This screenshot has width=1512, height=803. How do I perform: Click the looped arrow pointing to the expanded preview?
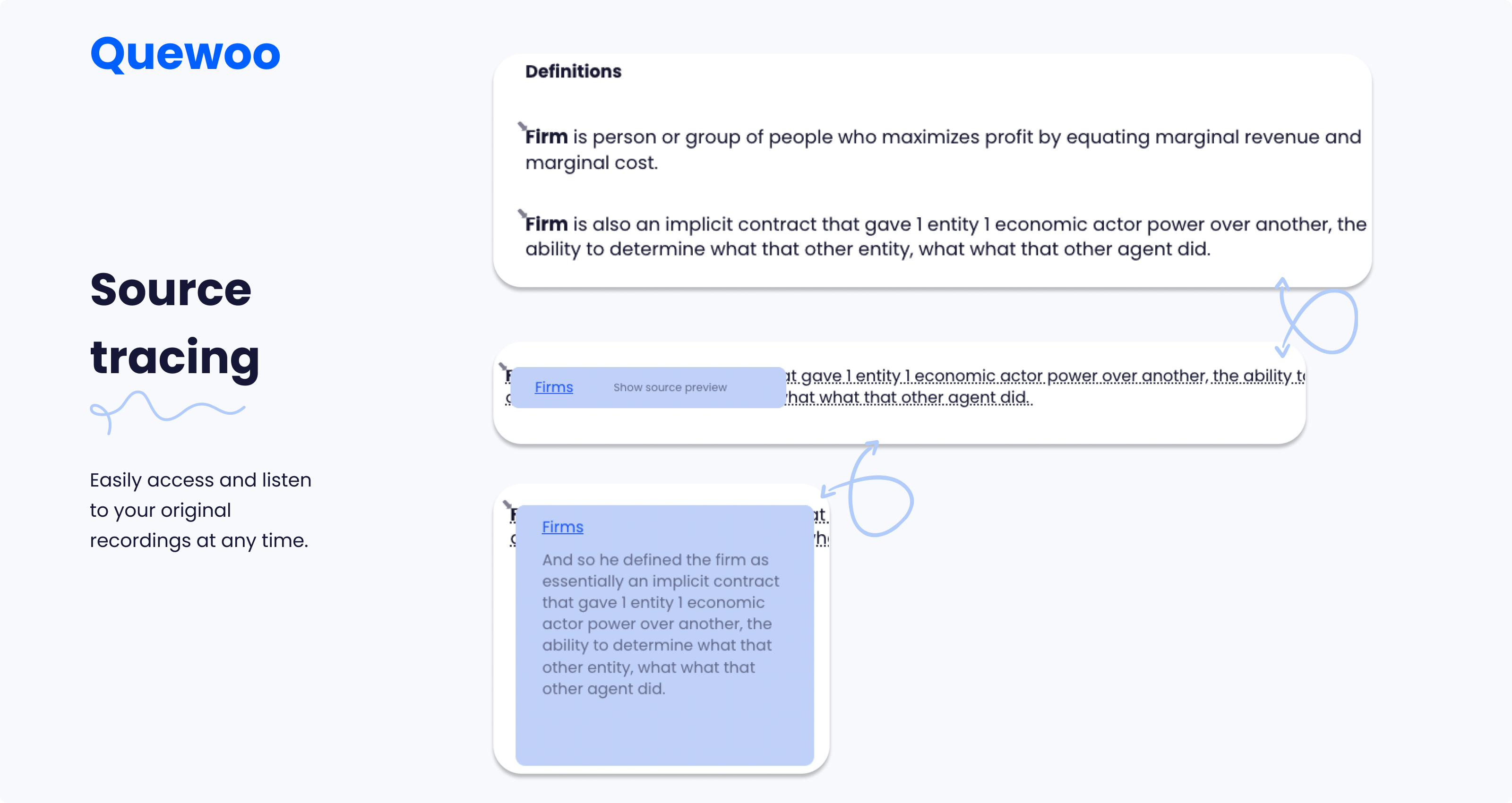[868, 488]
